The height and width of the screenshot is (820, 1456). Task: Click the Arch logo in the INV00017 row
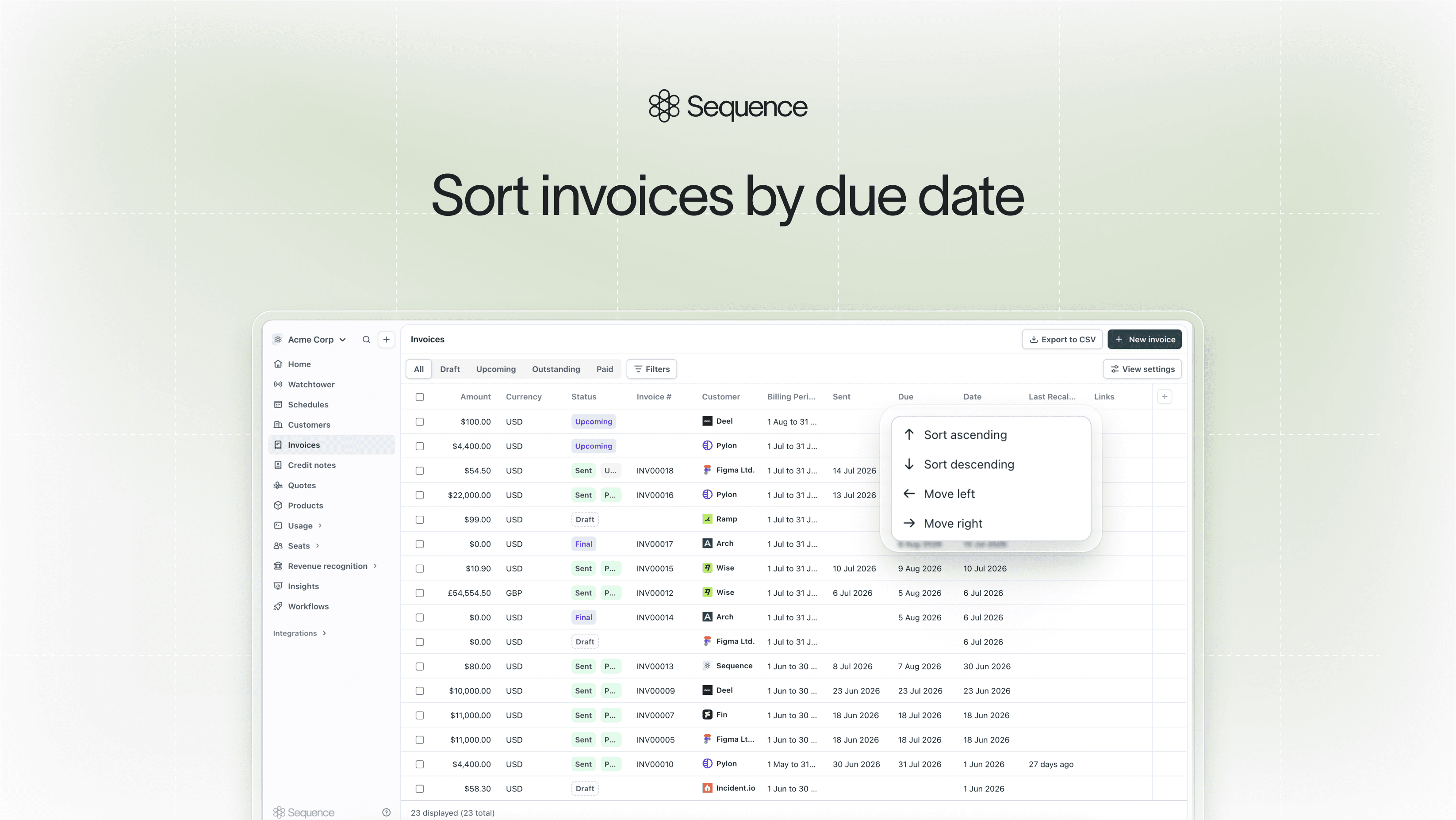[x=707, y=544]
